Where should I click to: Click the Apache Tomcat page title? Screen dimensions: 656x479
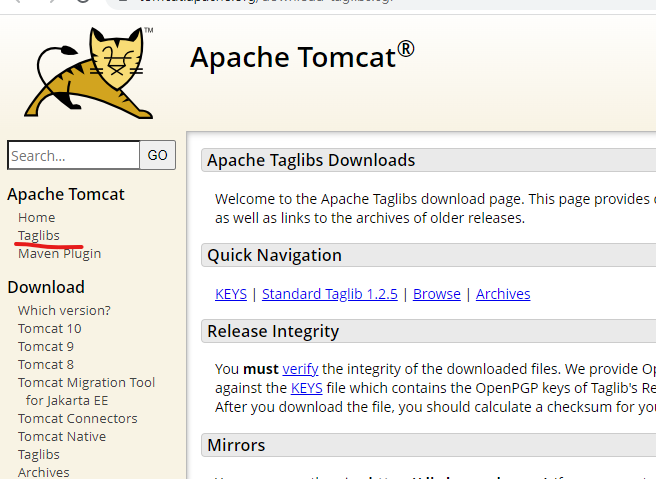tap(302, 56)
